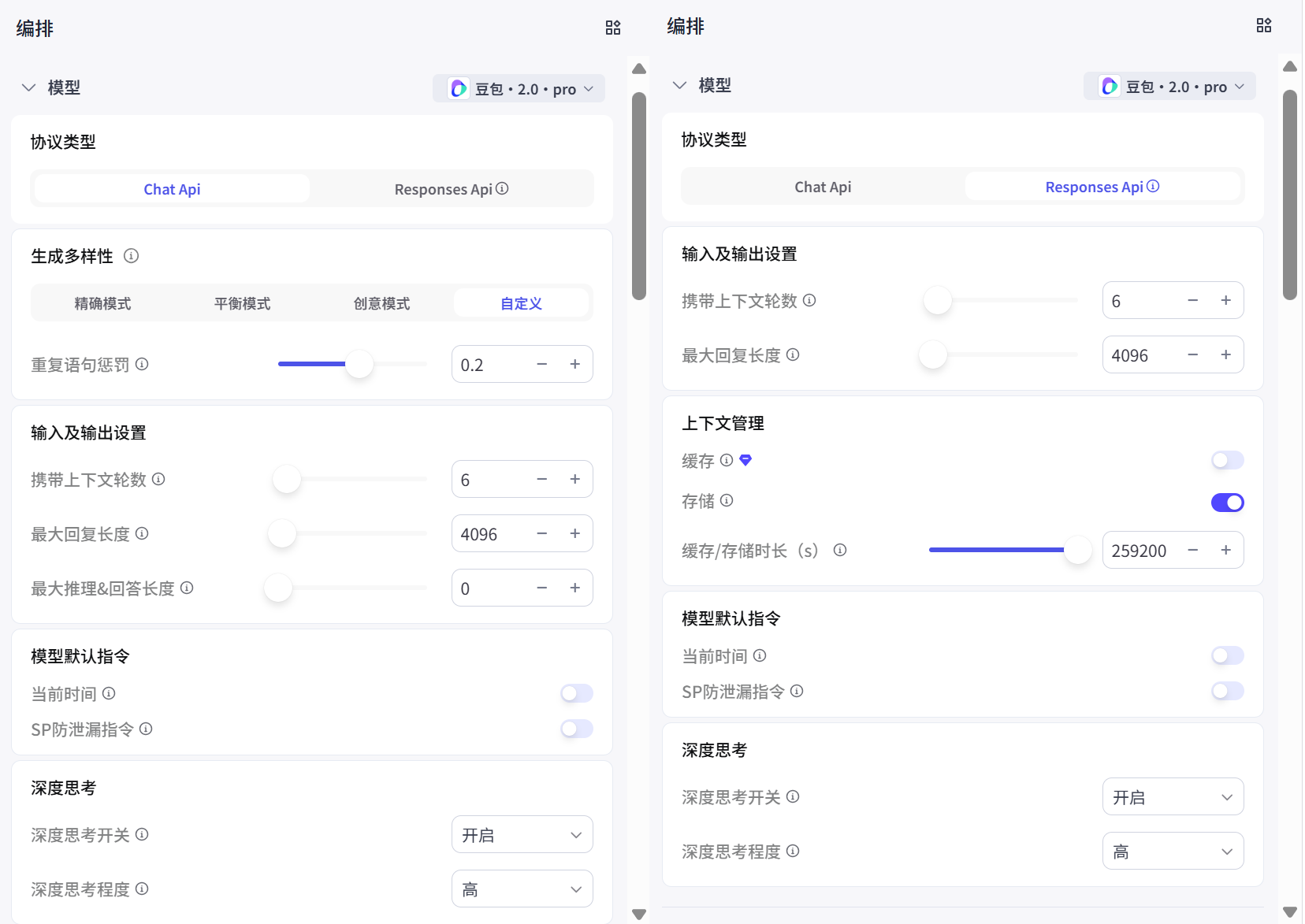
Task: Click left 携带上下文轮数 slider handle
Action: pyautogui.click(x=287, y=479)
